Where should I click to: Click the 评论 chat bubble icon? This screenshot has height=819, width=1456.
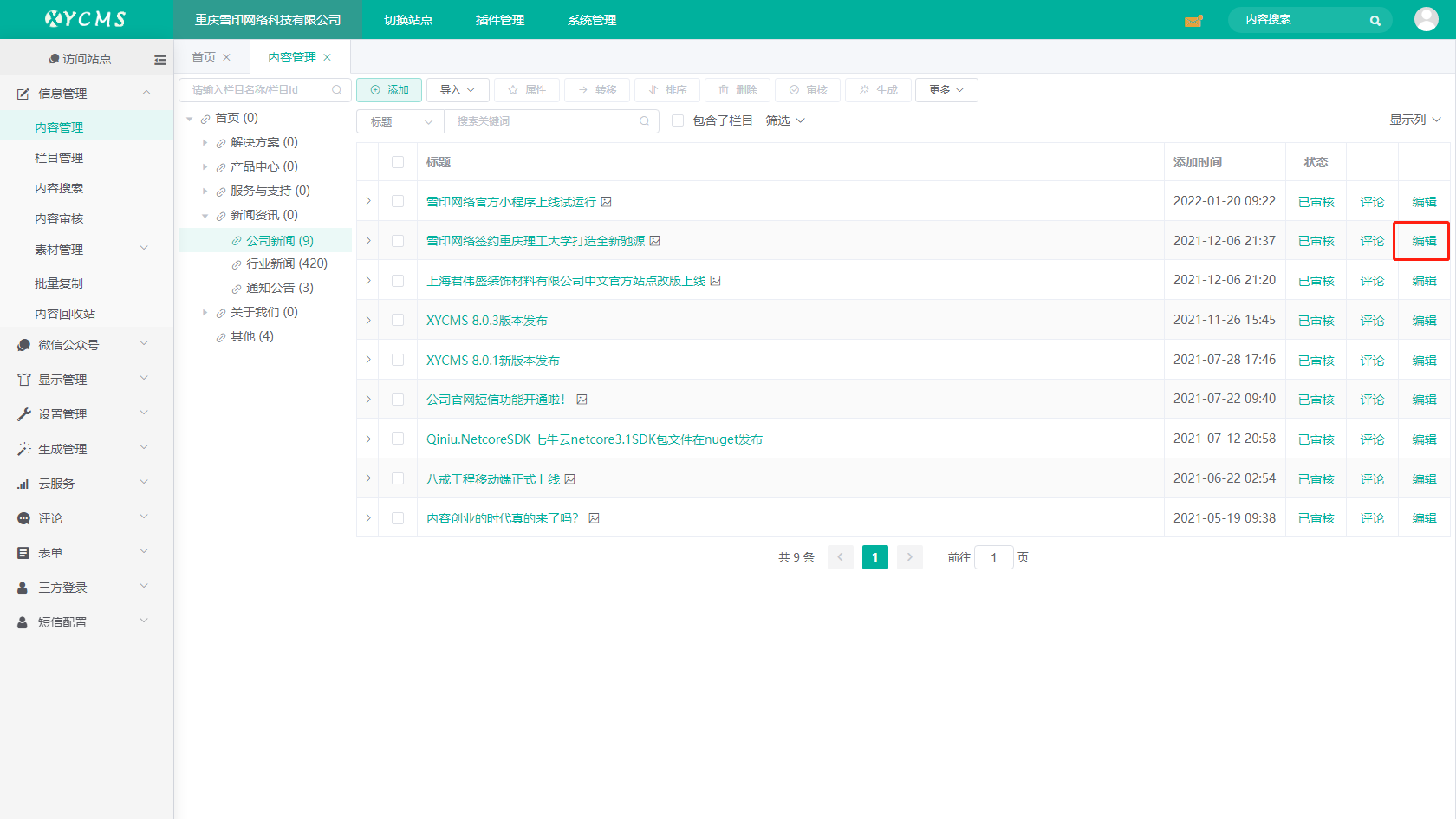[24, 518]
